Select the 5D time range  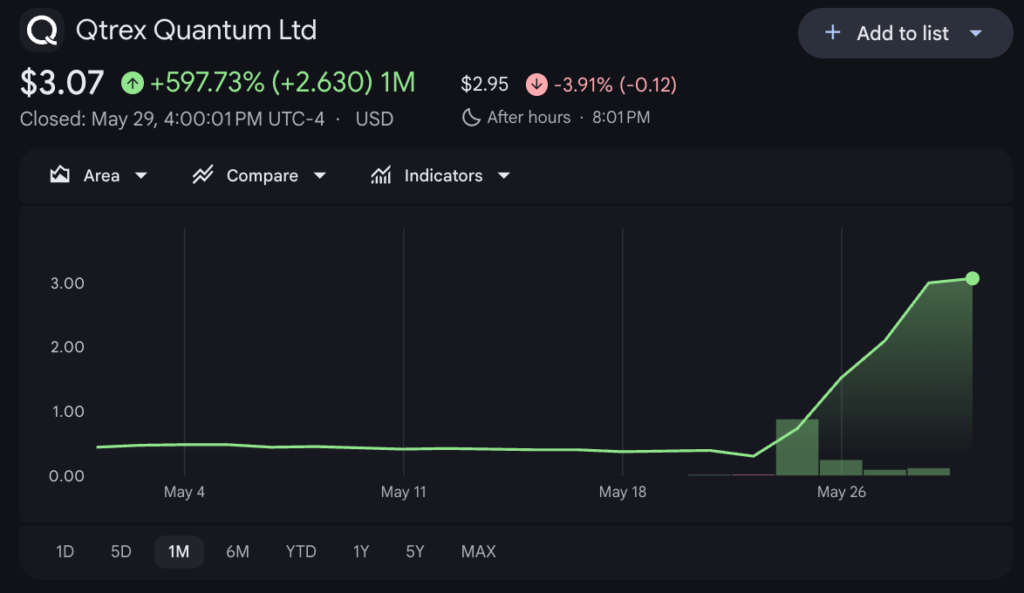click(x=121, y=552)
